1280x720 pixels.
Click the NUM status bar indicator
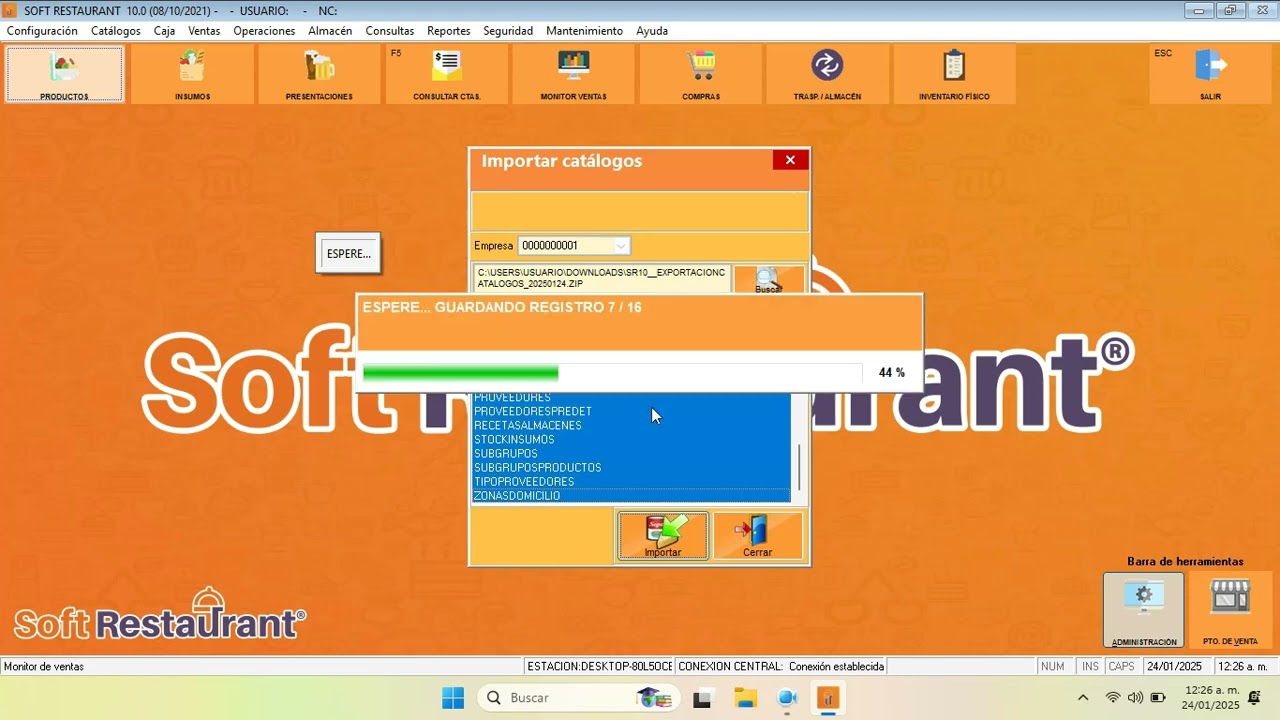(x=1053, y=666)
